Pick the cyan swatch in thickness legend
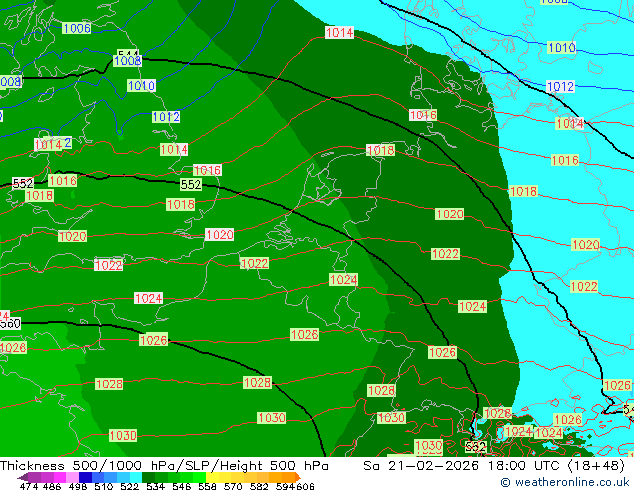This screenshot has width=634, height=490. click(136, 477)
